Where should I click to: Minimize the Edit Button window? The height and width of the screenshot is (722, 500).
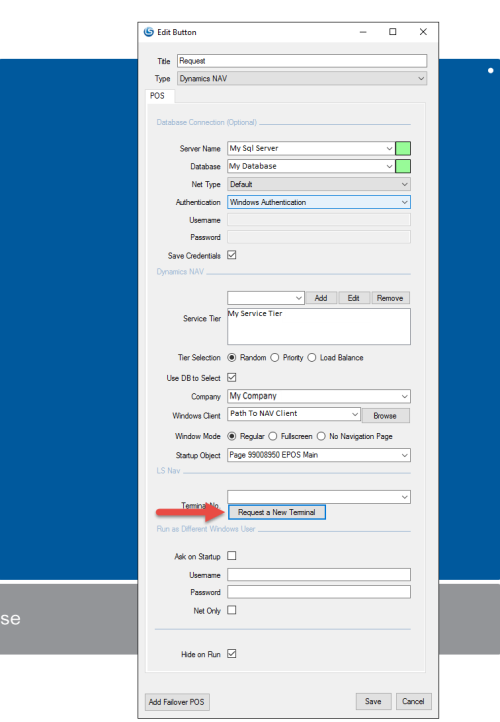(x=363, y=32)
